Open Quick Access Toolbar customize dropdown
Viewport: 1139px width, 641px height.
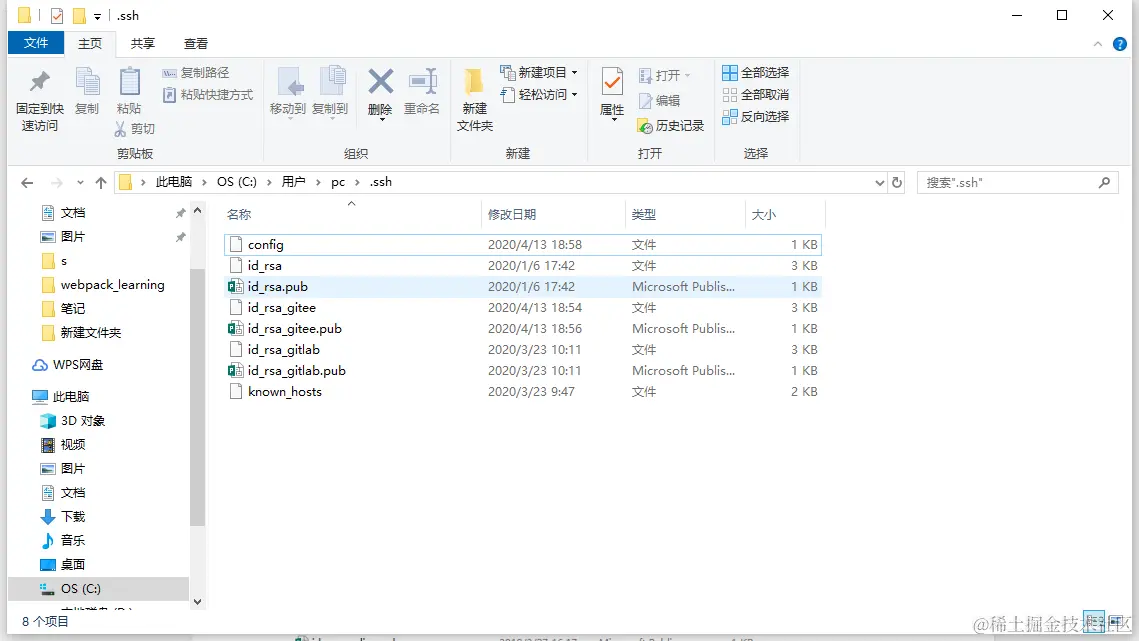(x=97, y=16)
